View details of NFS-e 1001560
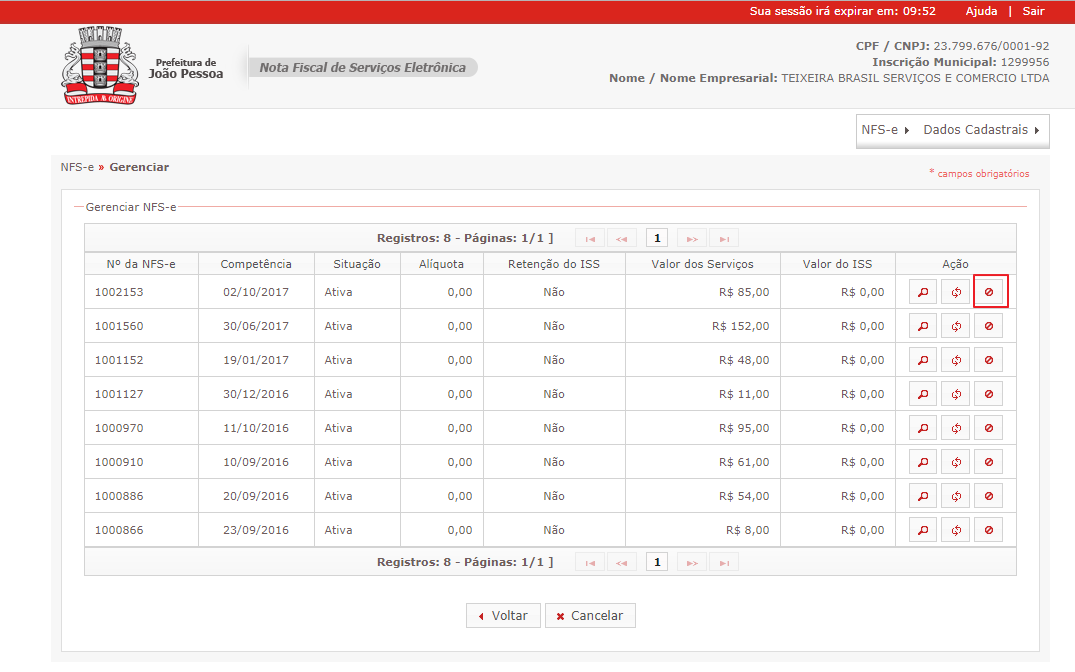Screen dimensions: 1075x672 923,326
